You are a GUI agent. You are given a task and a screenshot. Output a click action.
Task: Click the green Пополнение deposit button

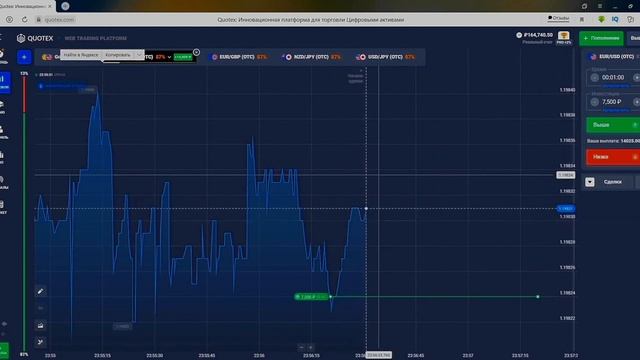point(601,38)
